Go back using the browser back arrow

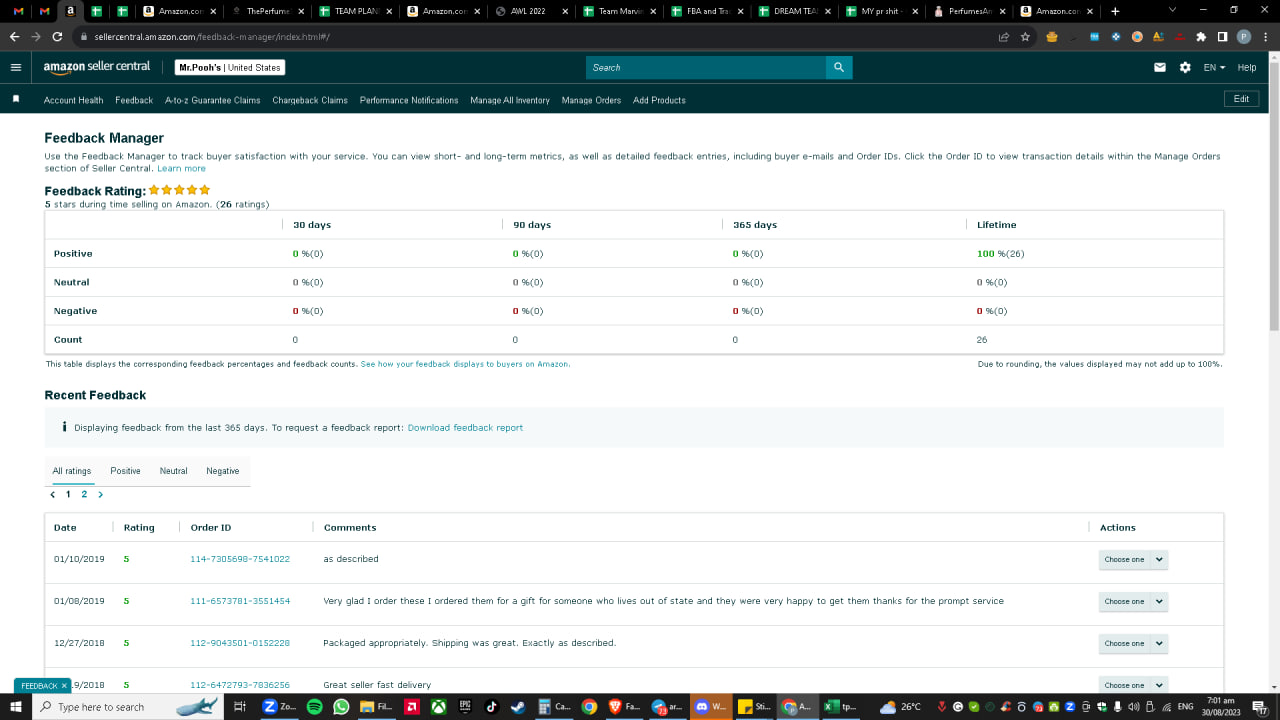click(x=14, y=37)
